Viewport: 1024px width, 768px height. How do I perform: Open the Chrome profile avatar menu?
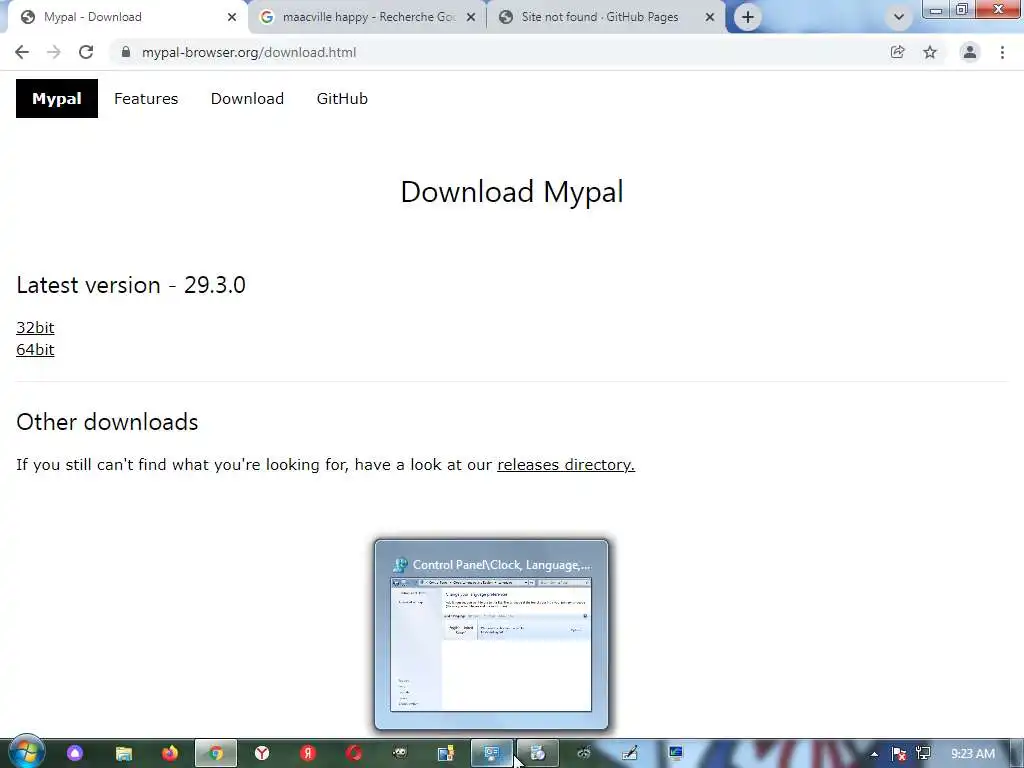click(x=970, y=52)
